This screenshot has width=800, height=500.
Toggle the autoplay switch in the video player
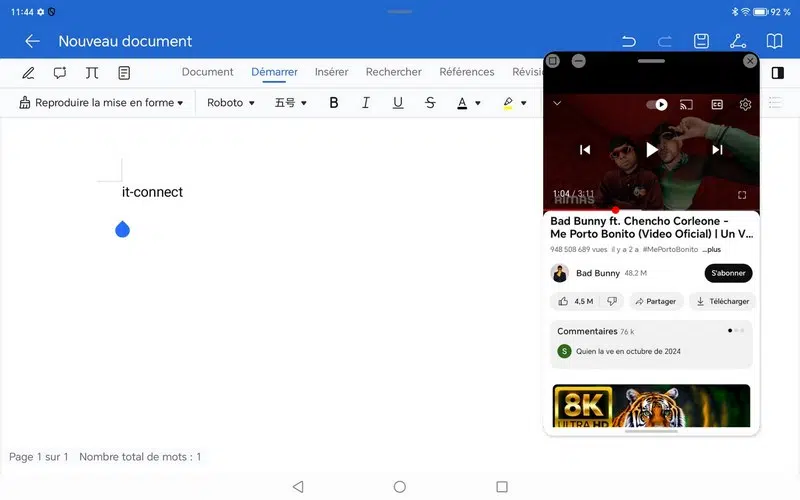(x=657, y=104)
